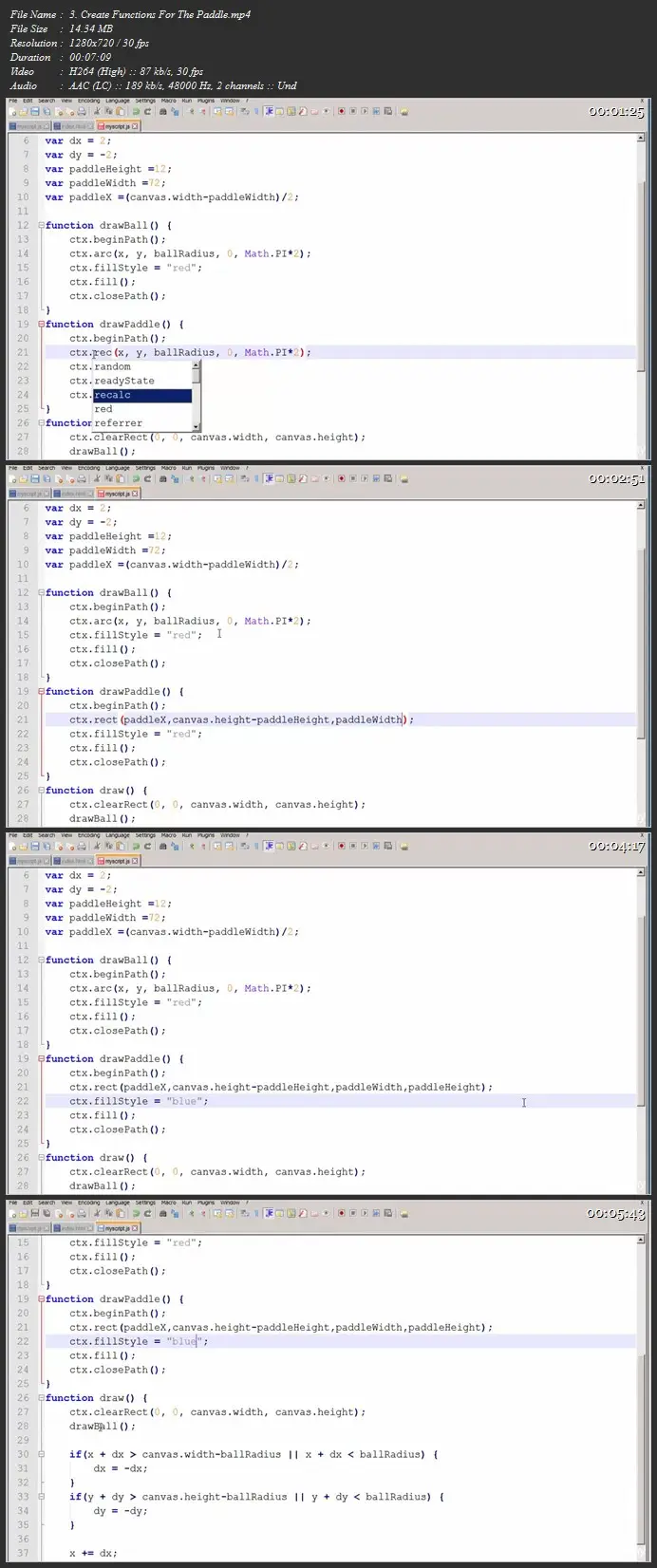657x1568 pixels.
Task: Click rightmost toolbar icon in 00:05:43 frame
Action: coord(404,1213)
